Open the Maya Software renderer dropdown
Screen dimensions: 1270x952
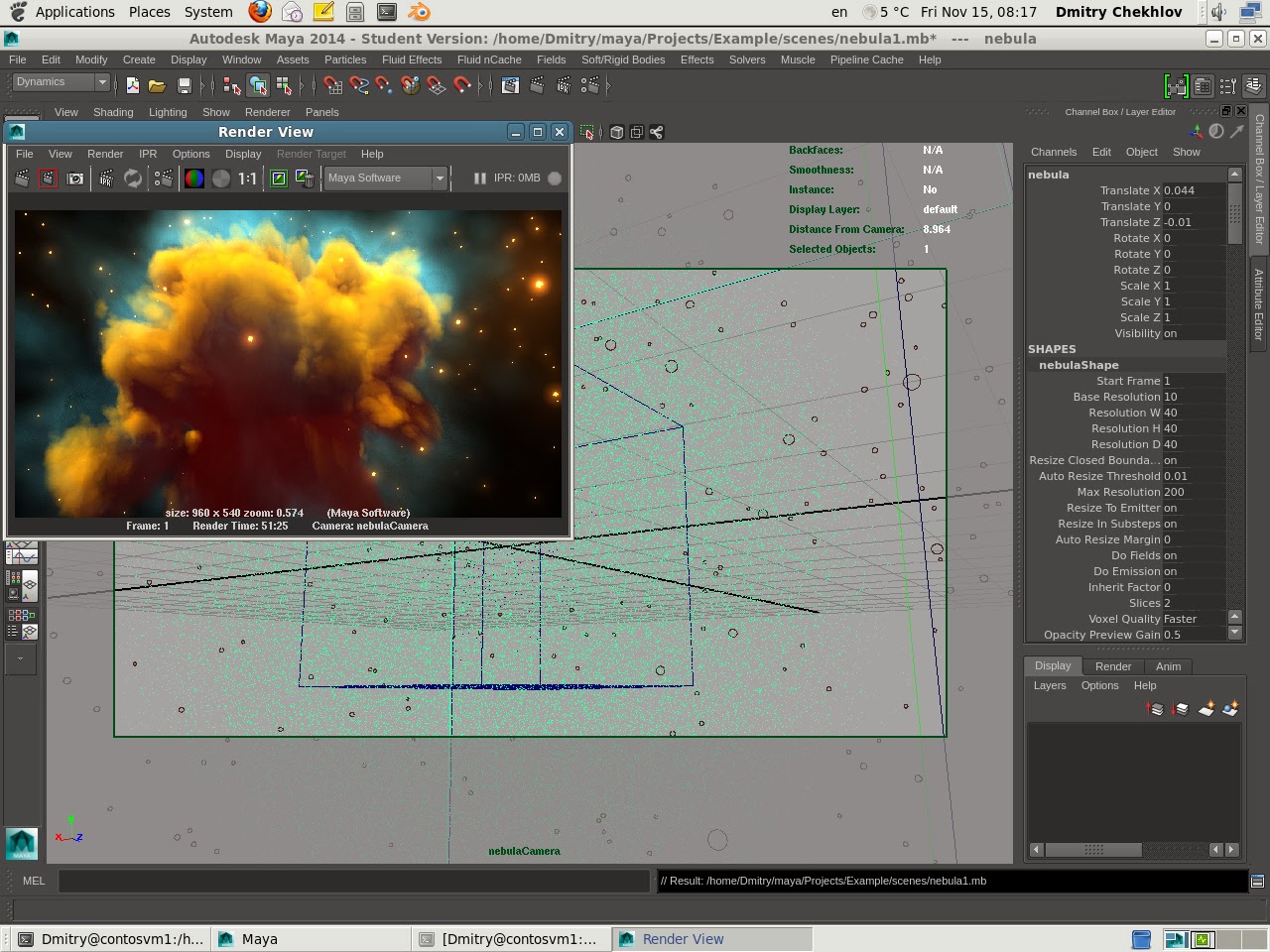[x=385, y=178]
